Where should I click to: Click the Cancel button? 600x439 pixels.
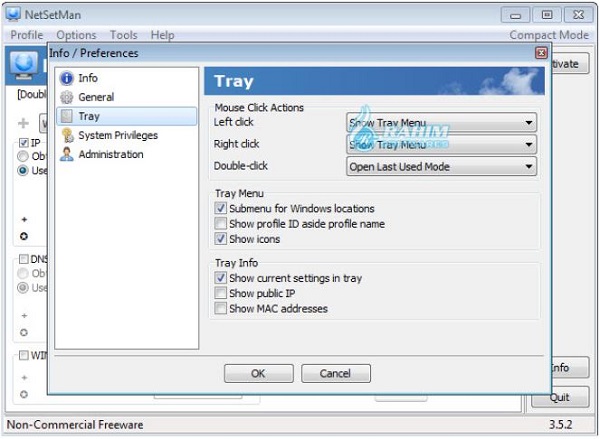tap(336, 373)
